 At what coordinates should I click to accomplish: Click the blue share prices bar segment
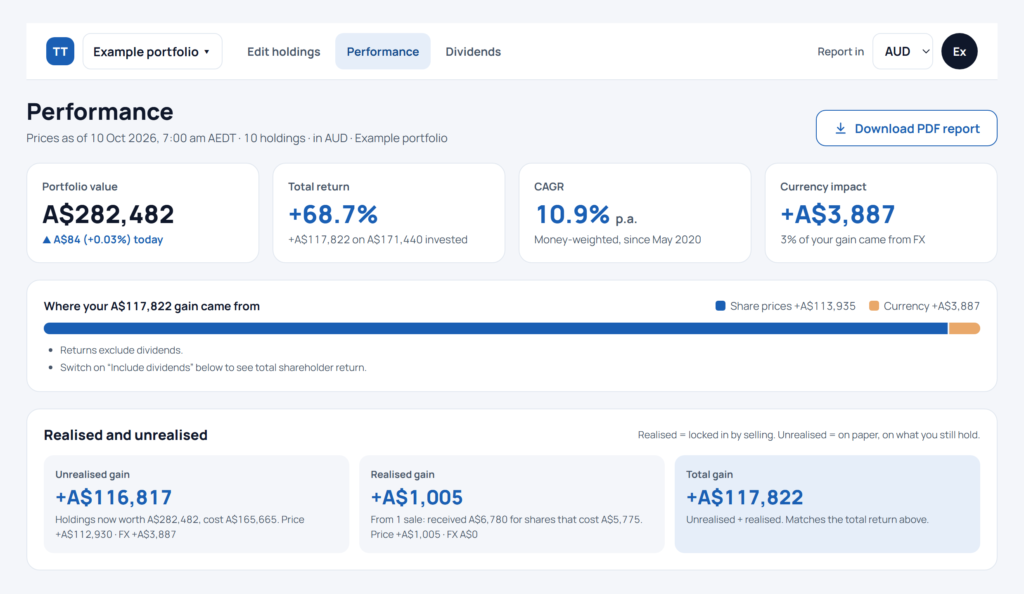coord(496,328)
